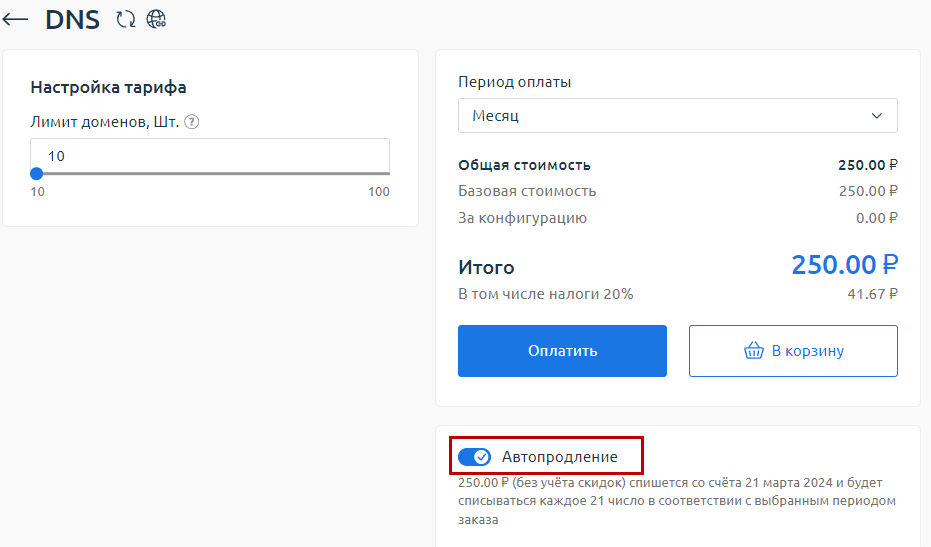Disable the Автопродление switch
The image size is (931, 547).
tap(474, 457)
